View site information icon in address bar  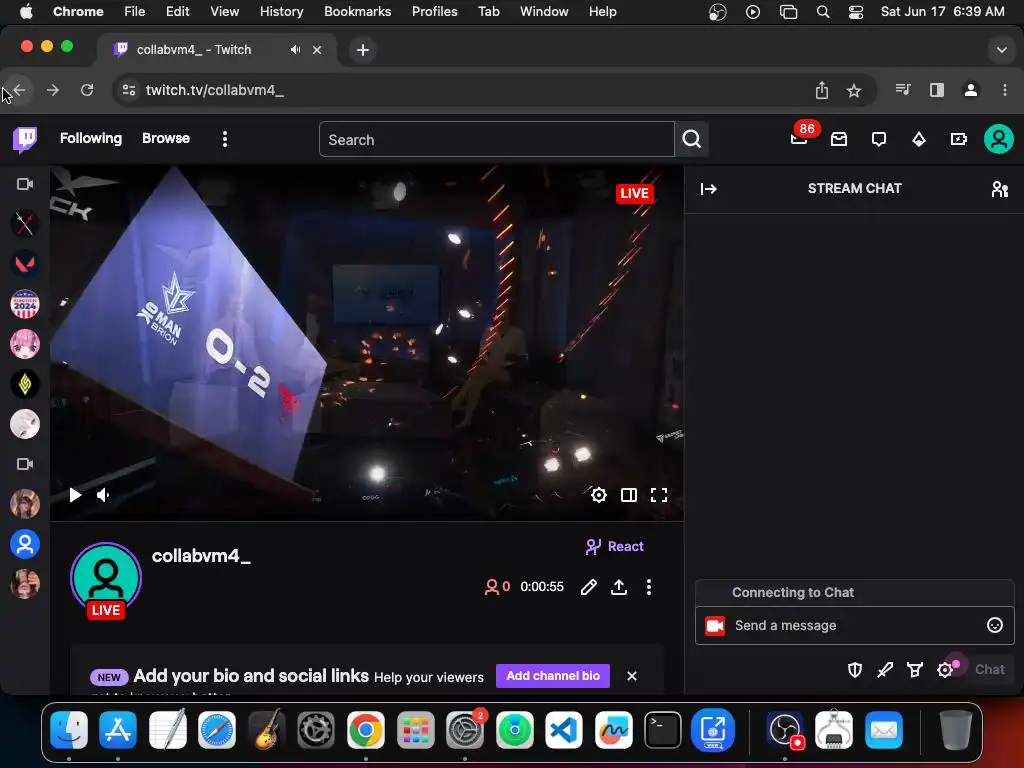coord(129,90)
